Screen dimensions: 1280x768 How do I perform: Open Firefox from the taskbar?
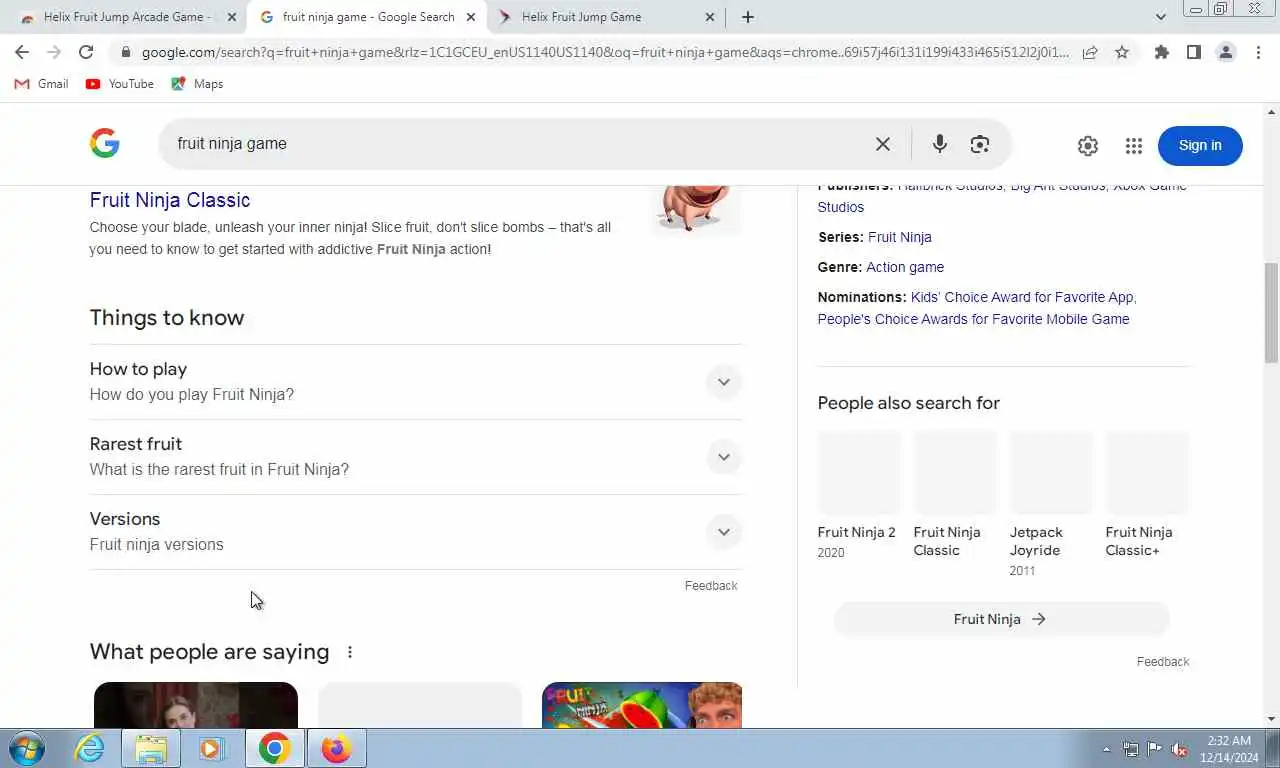tap(337, 748)
